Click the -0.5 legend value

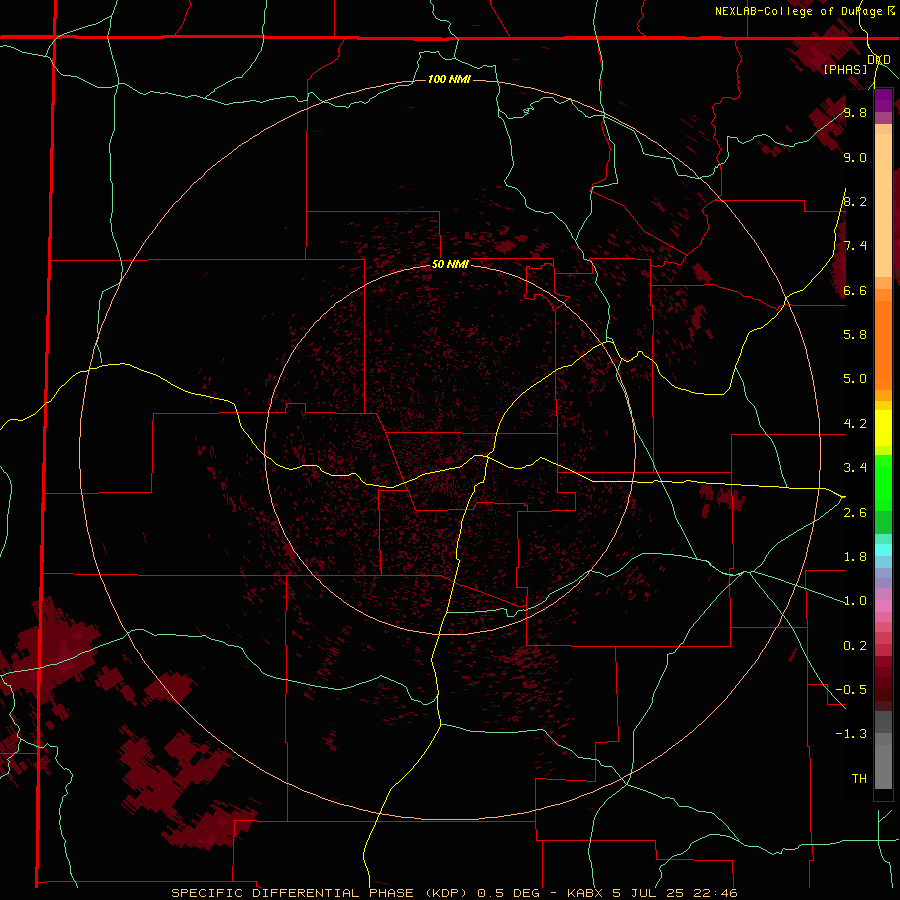click(851, 690)
